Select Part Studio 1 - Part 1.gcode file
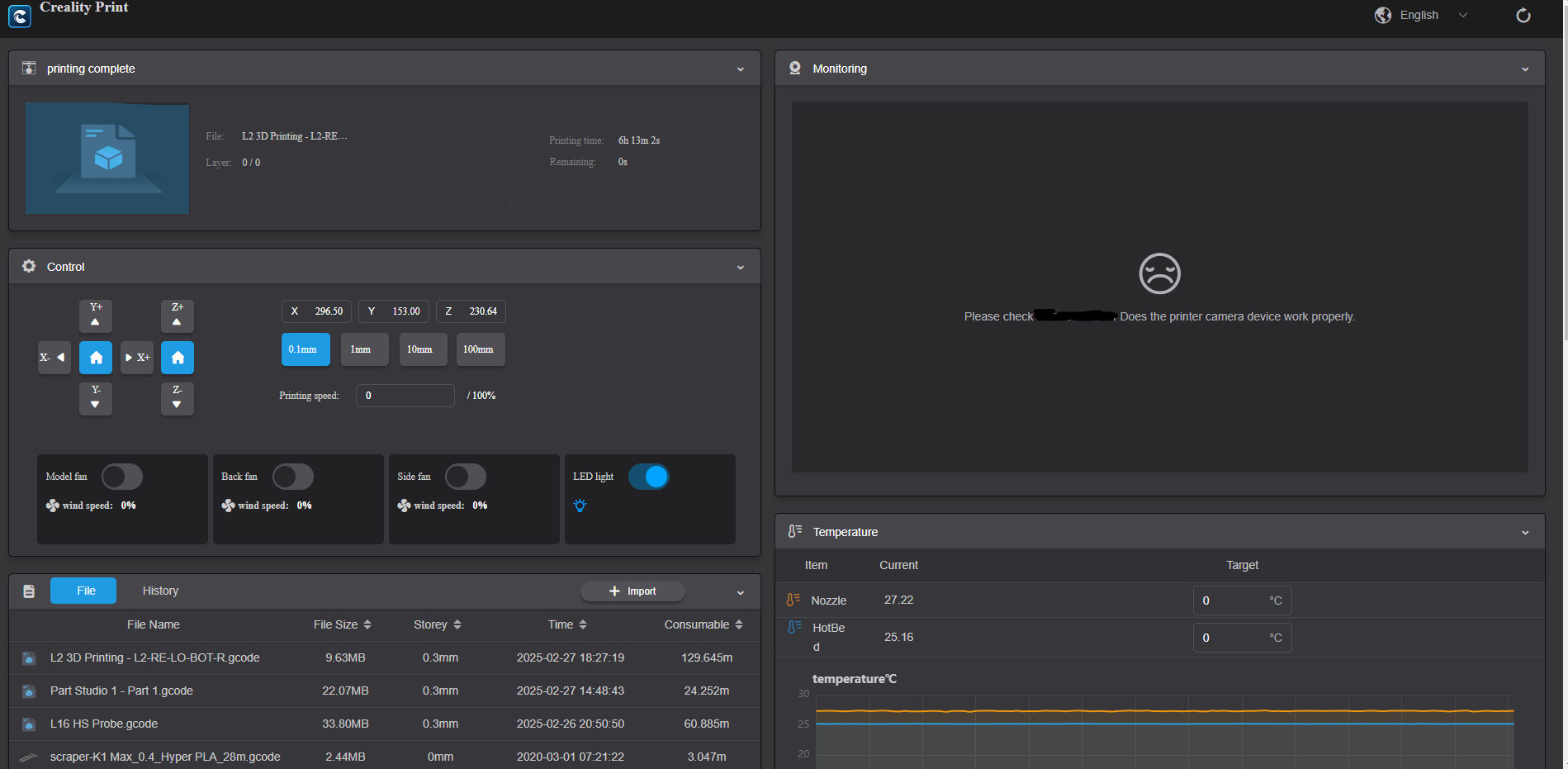Screen dimensions: 1568x769 pyautogui.click(x=385, y=691)
